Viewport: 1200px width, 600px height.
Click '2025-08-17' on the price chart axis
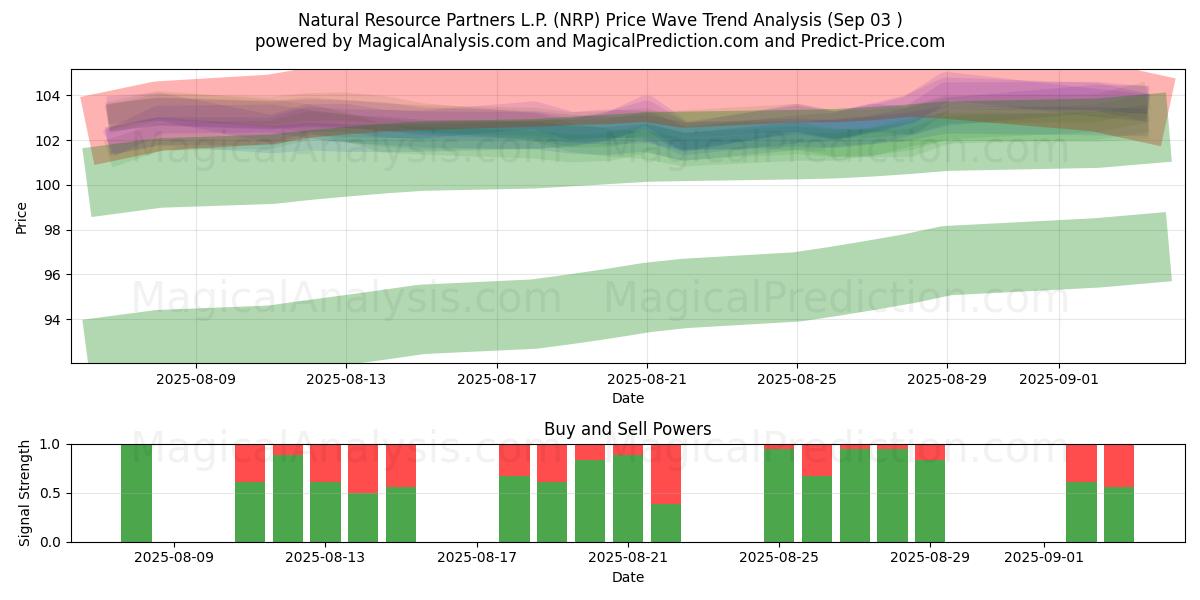tap(496, 380)
